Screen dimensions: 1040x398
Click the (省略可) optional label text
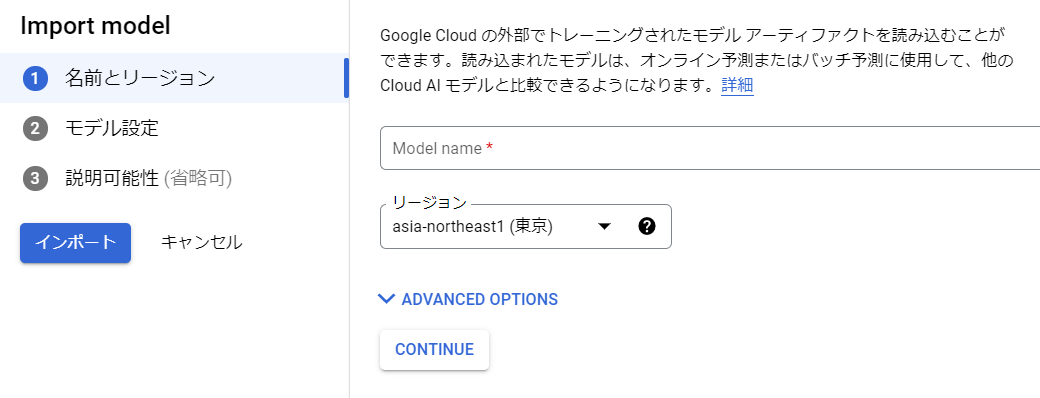coord(198,178)
